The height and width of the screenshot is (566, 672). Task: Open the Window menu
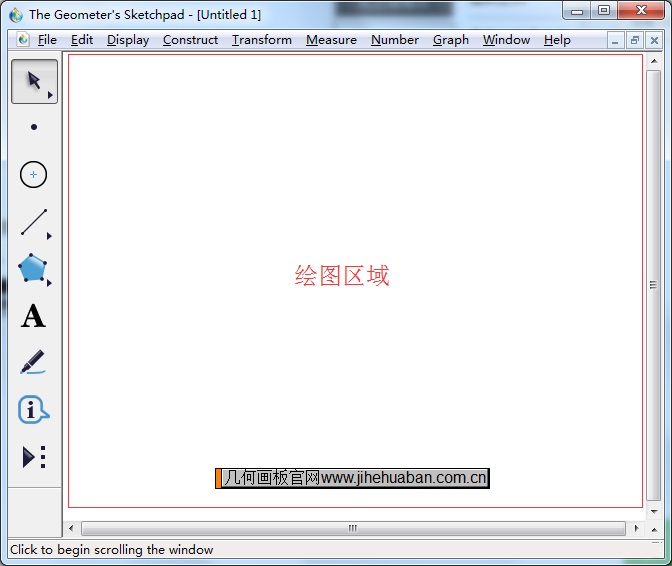(x=507, y=40)
